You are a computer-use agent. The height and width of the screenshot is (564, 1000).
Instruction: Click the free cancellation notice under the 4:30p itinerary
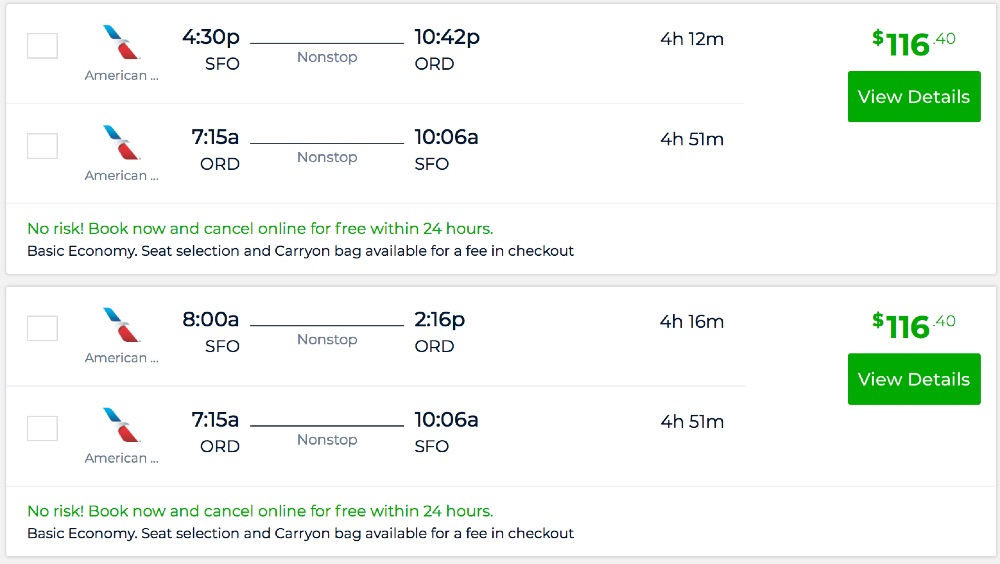pyautogui.click(x=260, y=228)
